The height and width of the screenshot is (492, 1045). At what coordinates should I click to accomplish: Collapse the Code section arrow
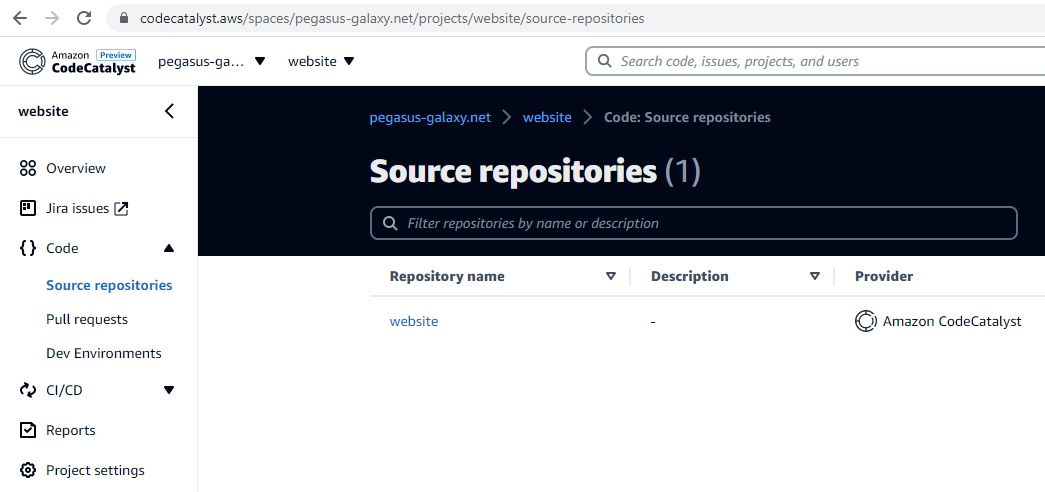click(x=169, y=248)
